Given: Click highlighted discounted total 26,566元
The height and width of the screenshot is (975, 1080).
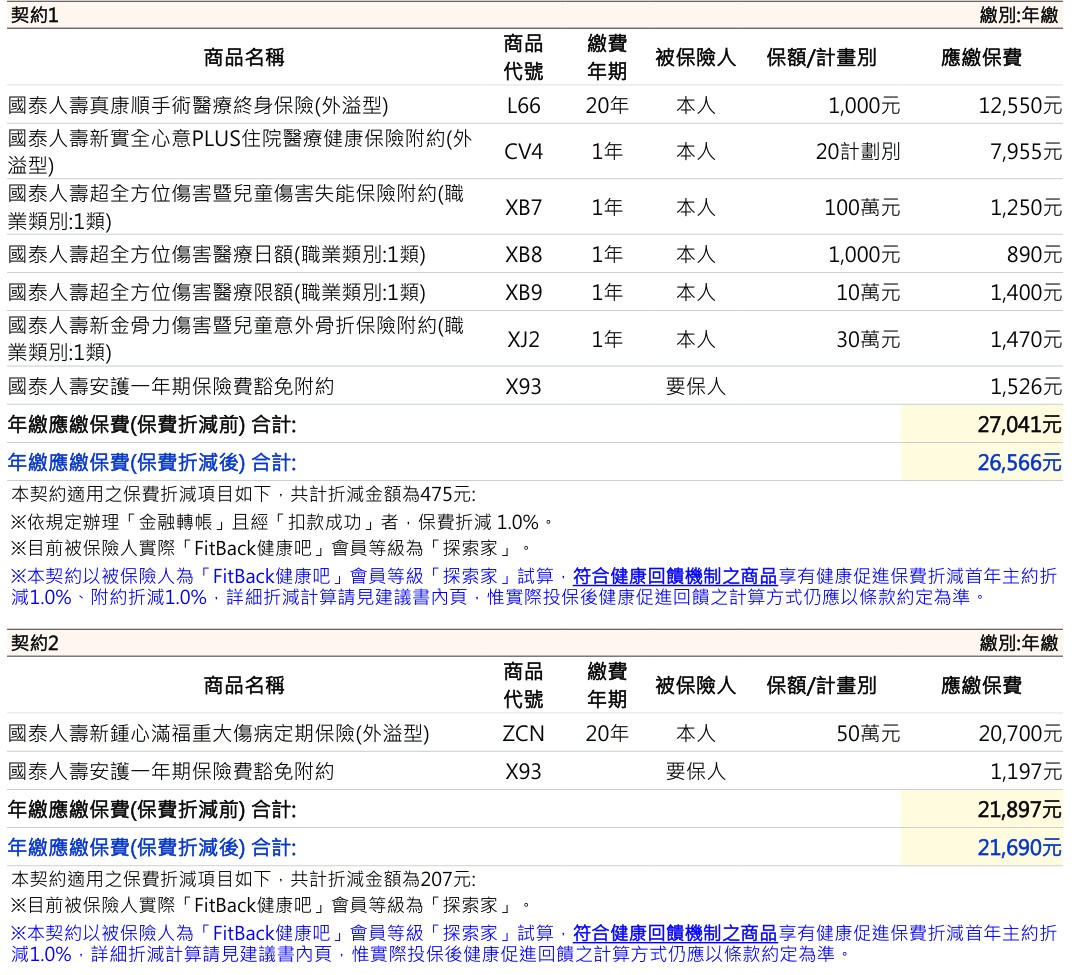Looking at the screenshot, I should coord(1019,462).
